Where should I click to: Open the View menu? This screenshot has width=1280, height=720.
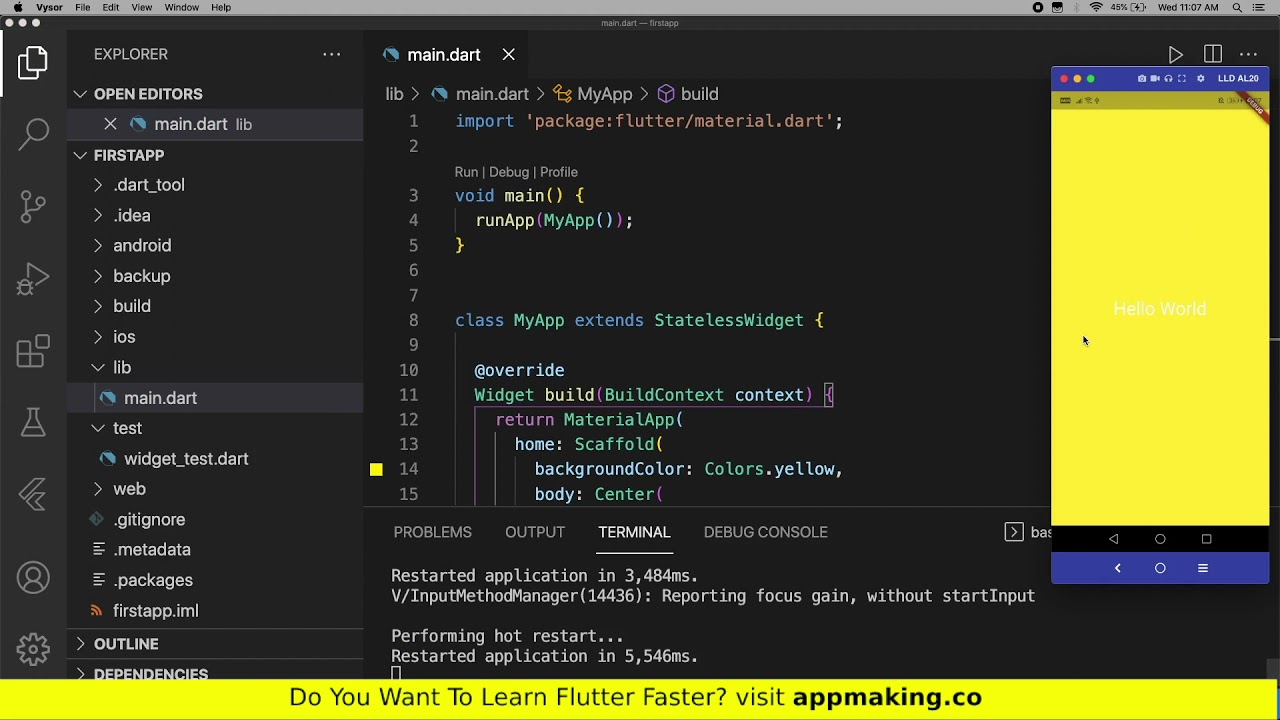click(142, 8)
